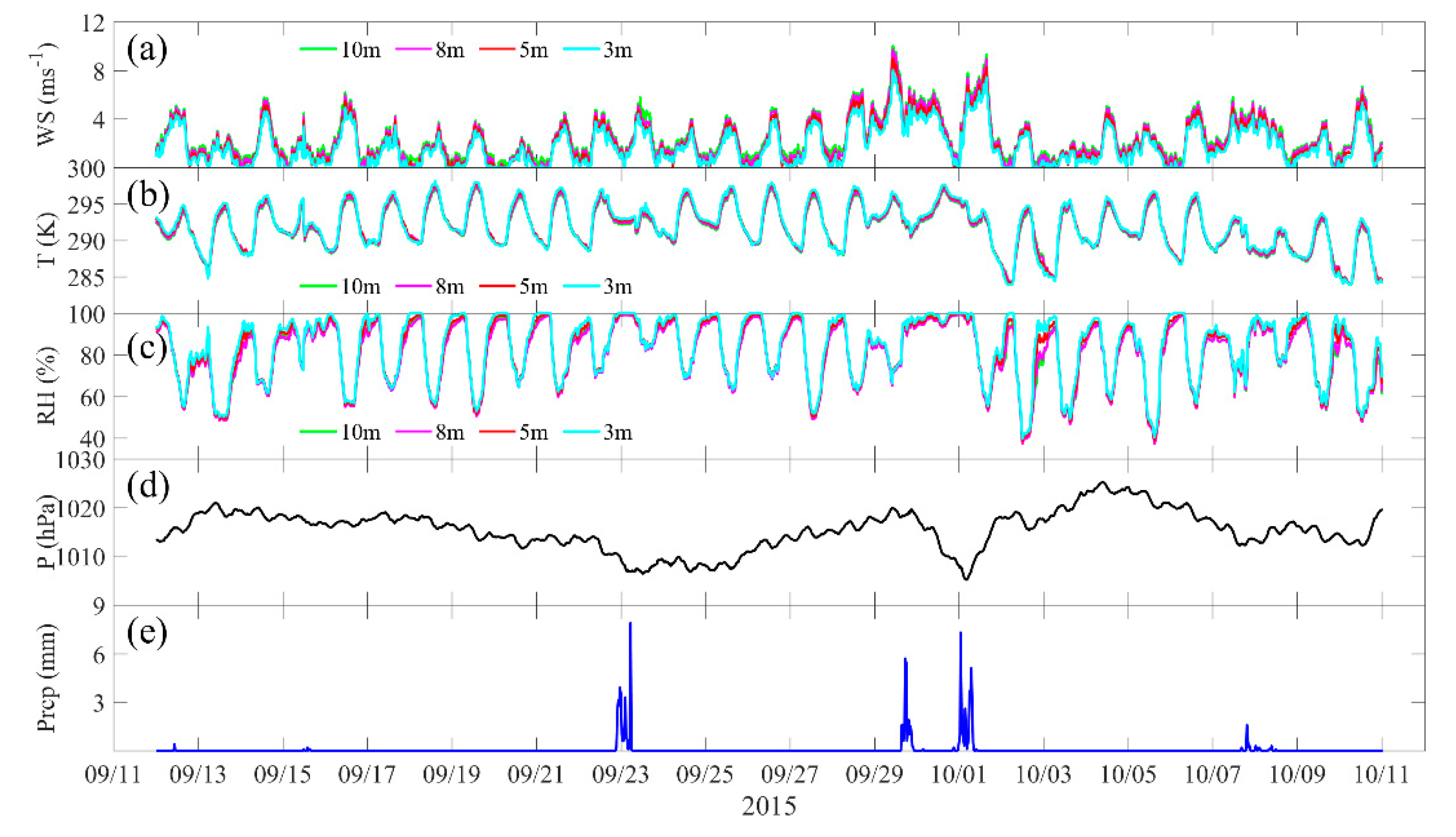This screenshot has width=1456, height=837.
Task: Click the 09/25 date tick label
Action: click(705, 775)
